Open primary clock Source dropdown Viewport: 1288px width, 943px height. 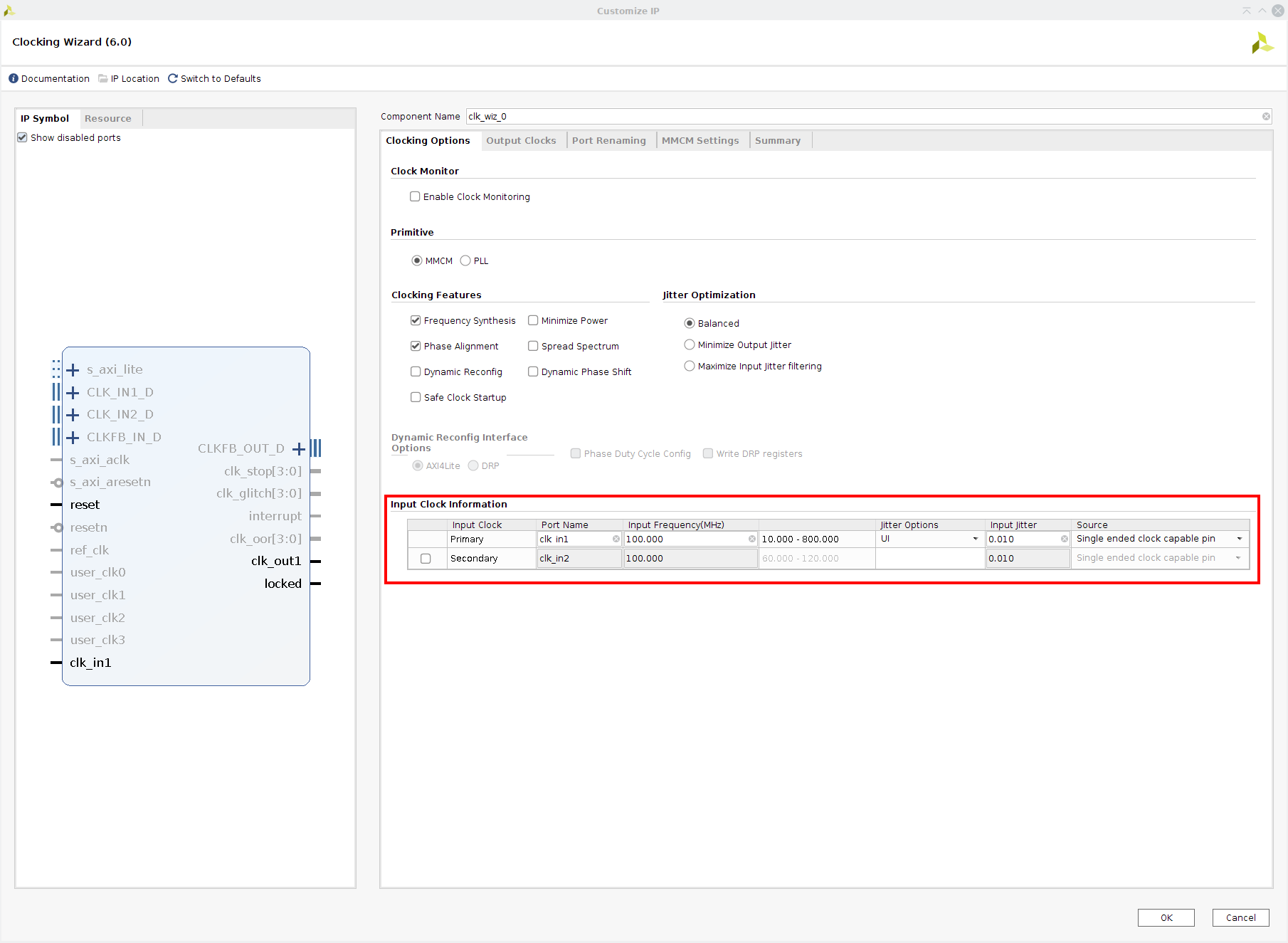1239,539
